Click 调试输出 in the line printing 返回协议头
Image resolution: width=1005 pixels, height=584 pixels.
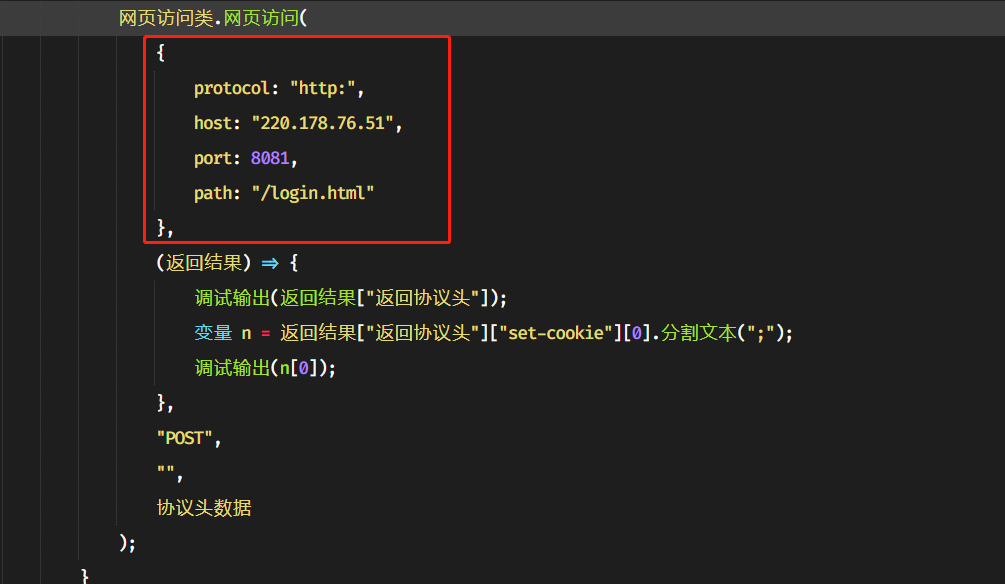232,298
